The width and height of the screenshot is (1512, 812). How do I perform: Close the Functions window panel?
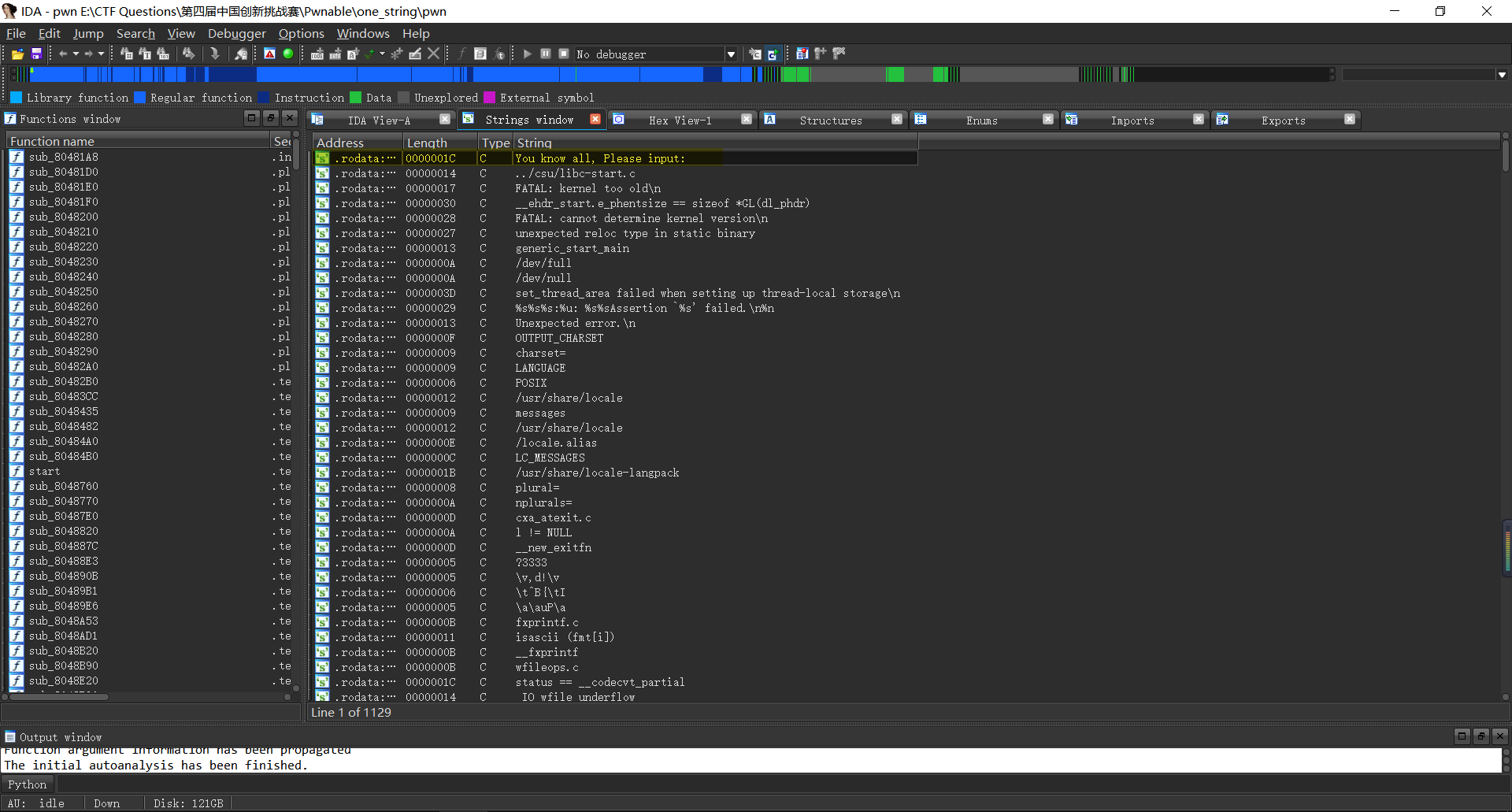pos(290,118)
